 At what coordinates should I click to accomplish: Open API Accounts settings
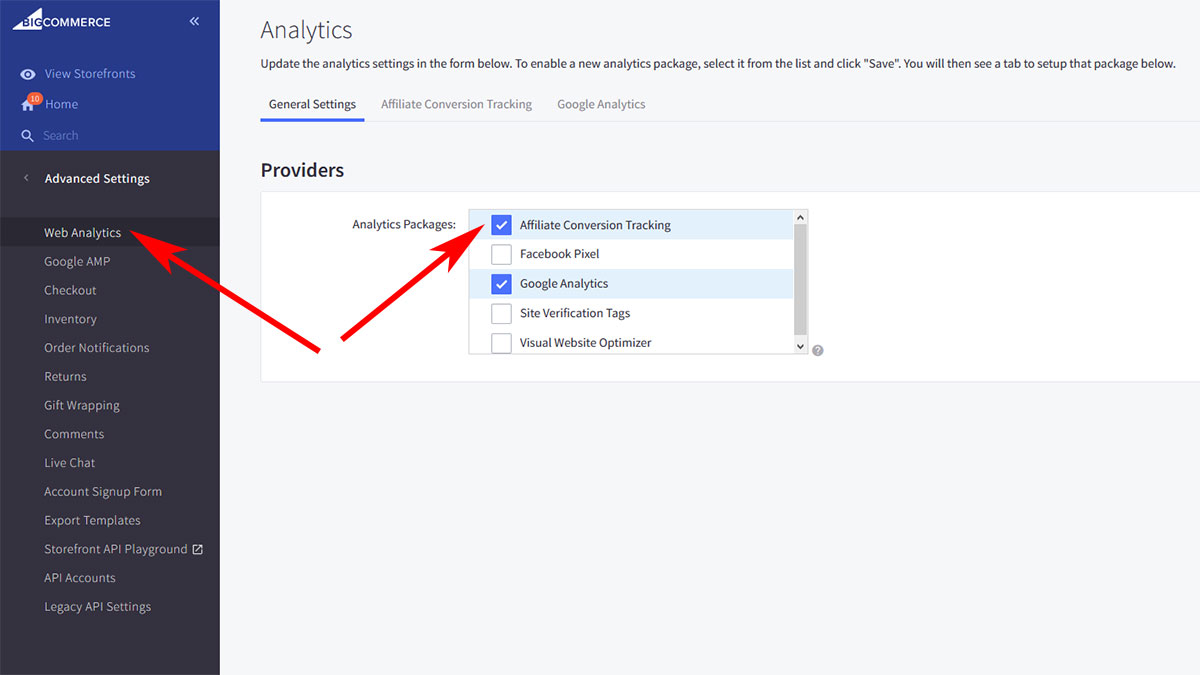tap(79, 578)
